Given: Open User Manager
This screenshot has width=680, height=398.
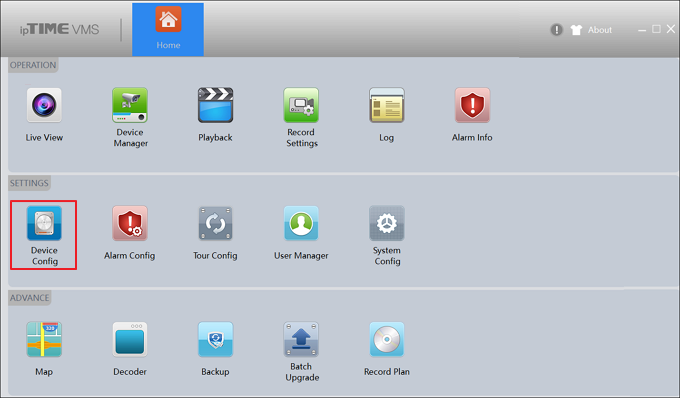Looking at the screenshot, I should (301, 223).
